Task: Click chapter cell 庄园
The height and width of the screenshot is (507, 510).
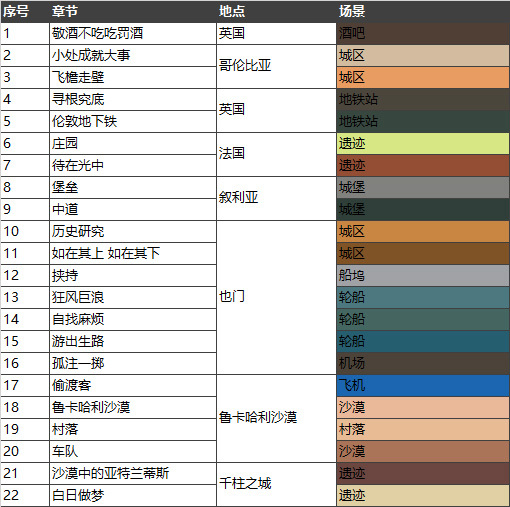Action: tap(133, 143)
